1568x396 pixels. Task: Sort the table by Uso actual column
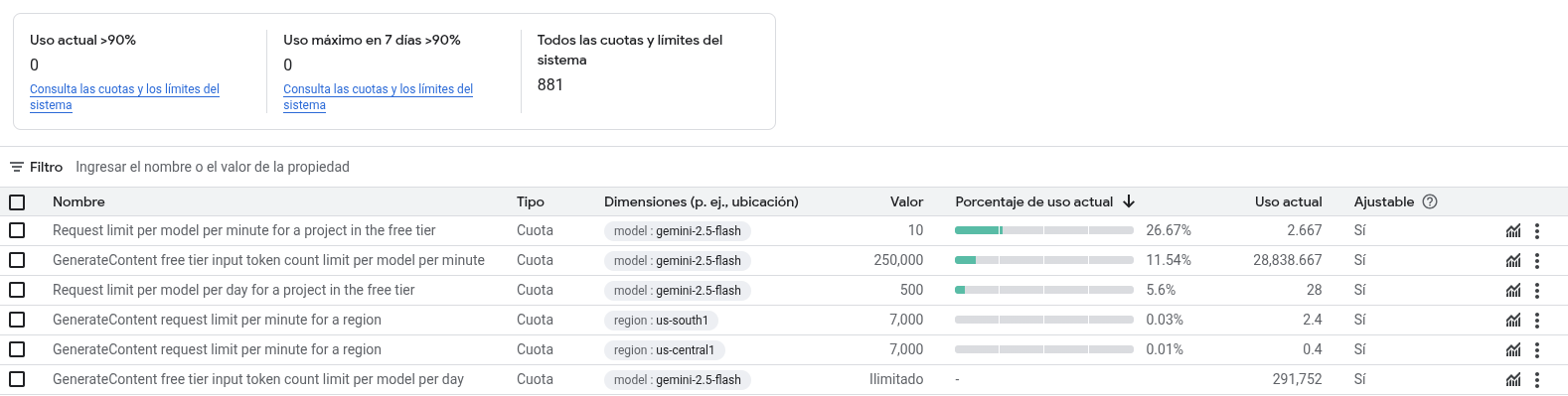[x=1288, y=201]
